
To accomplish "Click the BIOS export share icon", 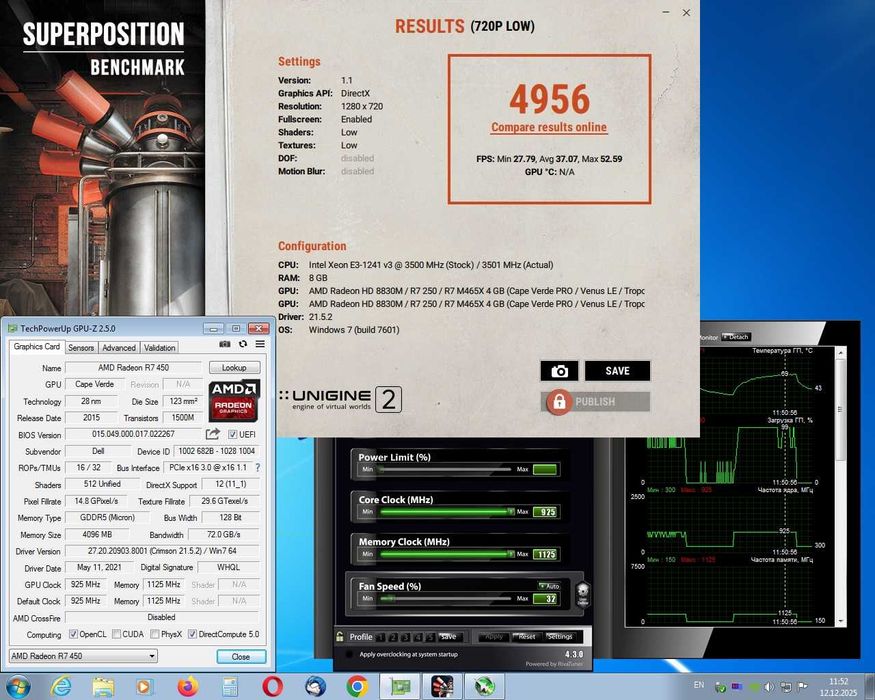I will point(213,434).
